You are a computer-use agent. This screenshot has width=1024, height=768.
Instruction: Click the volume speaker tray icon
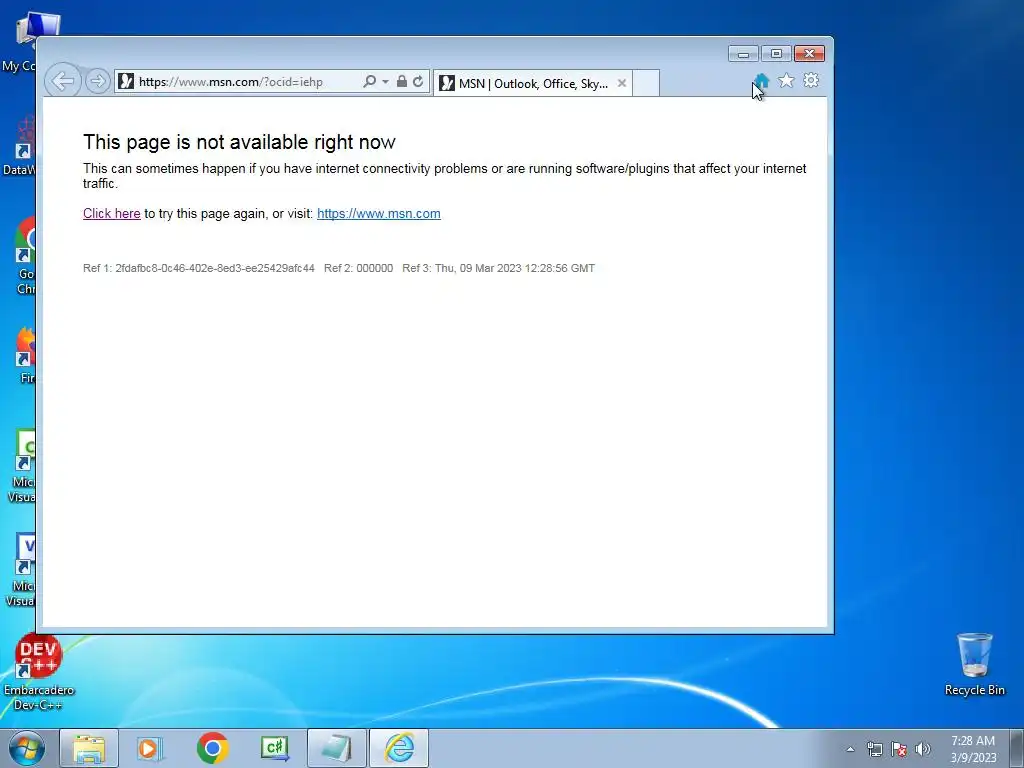click(x=923, y=749)
